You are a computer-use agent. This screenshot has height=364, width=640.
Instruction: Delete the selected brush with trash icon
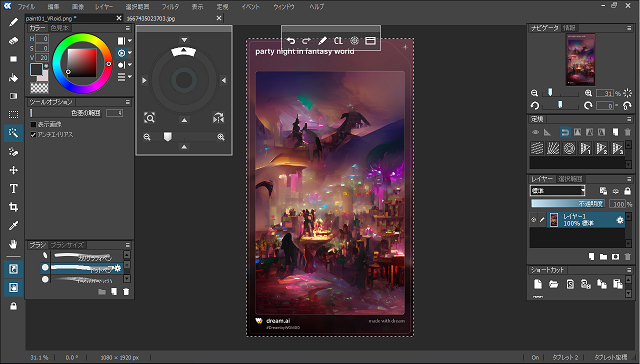pos(126,291)
